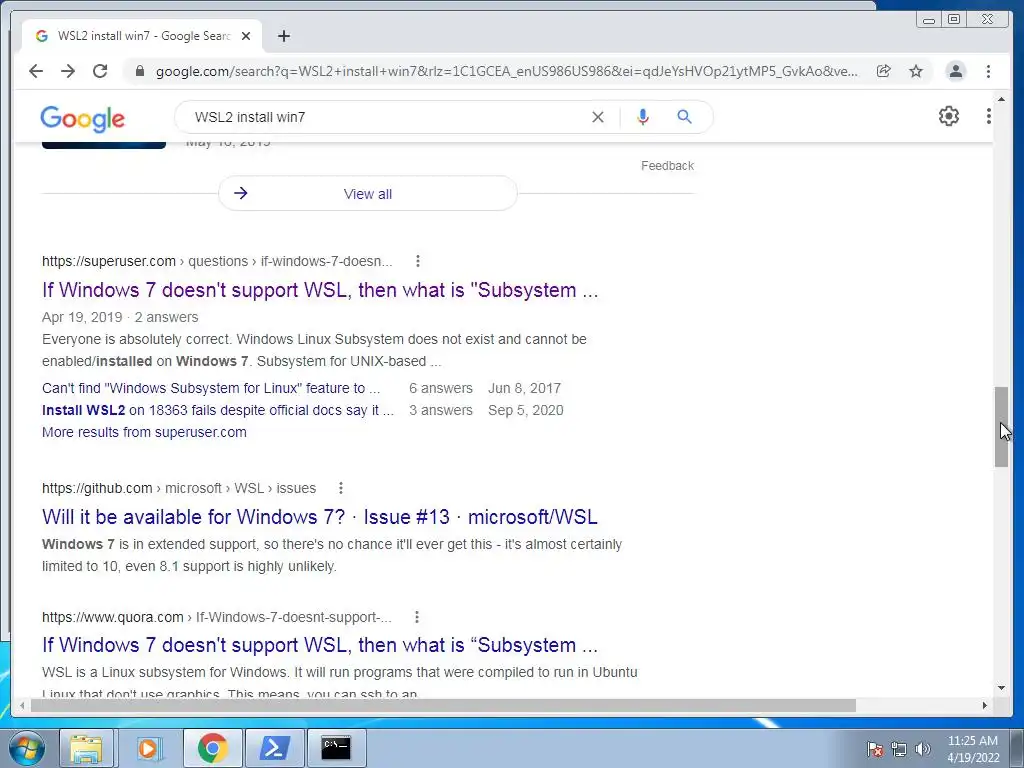The image size is (1024, 768).
Task: Start voice search with microphone
Action: pos(643,117)
